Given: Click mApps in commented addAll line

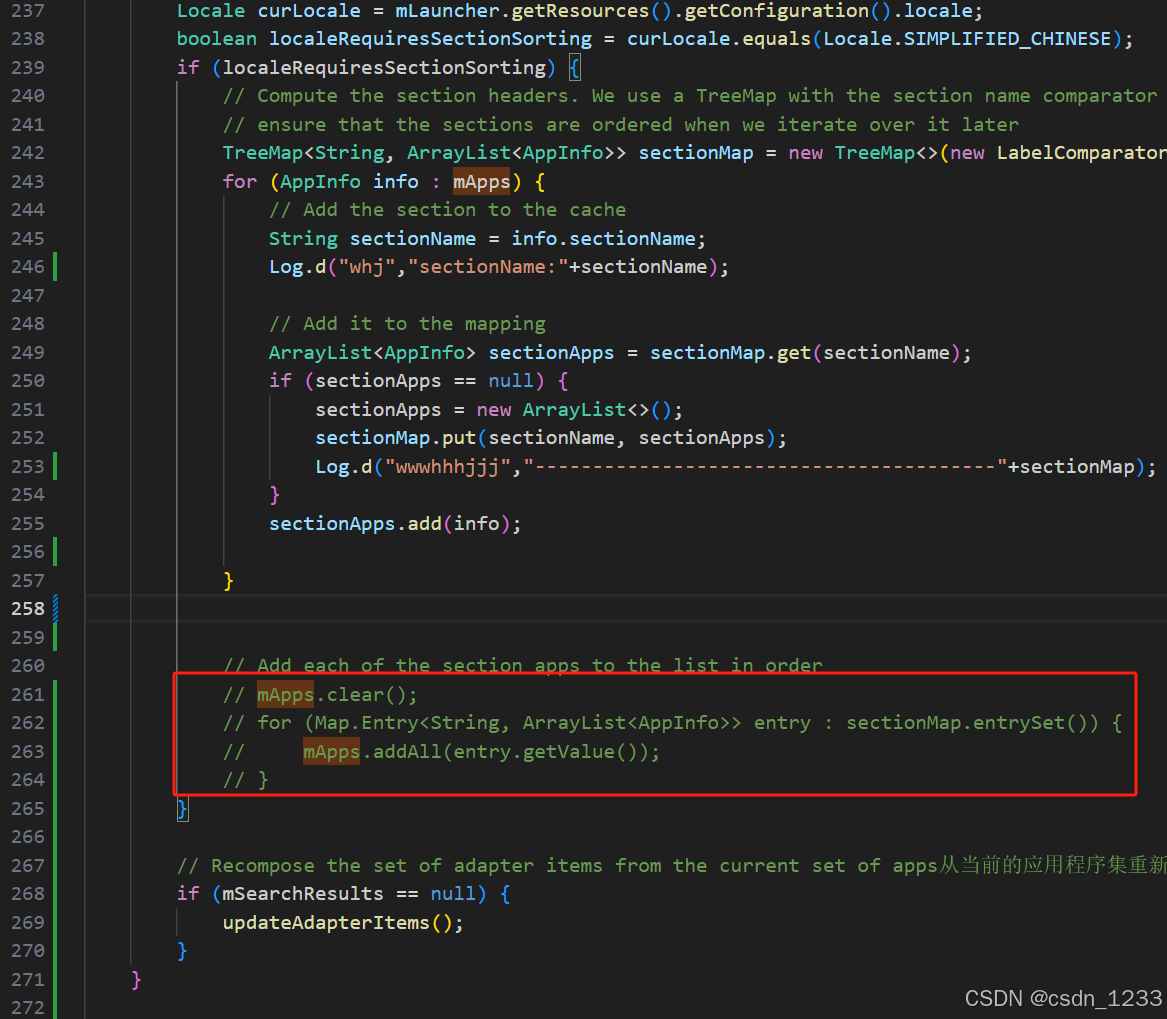Looking at the screenshot, I should 331,752.
